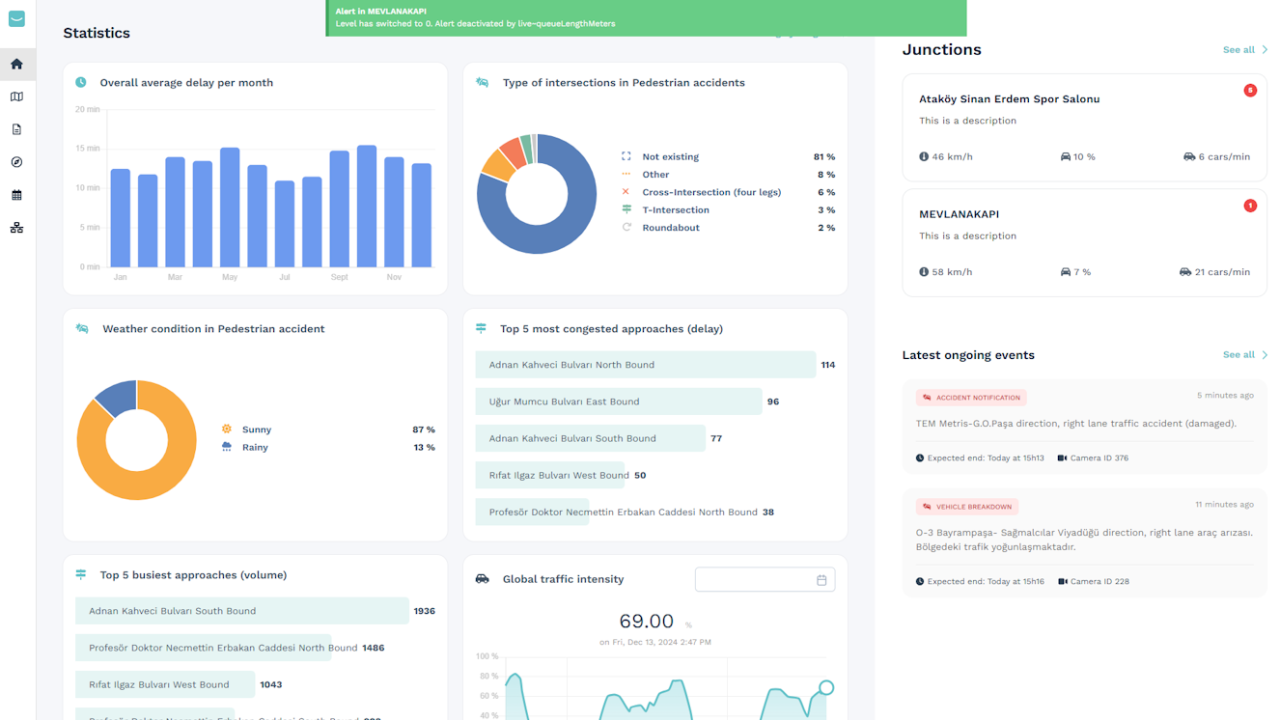This screenshot has width=1280, height=720.
Task: Open the Reports document icon in sidebar
Action: [16, 128]
